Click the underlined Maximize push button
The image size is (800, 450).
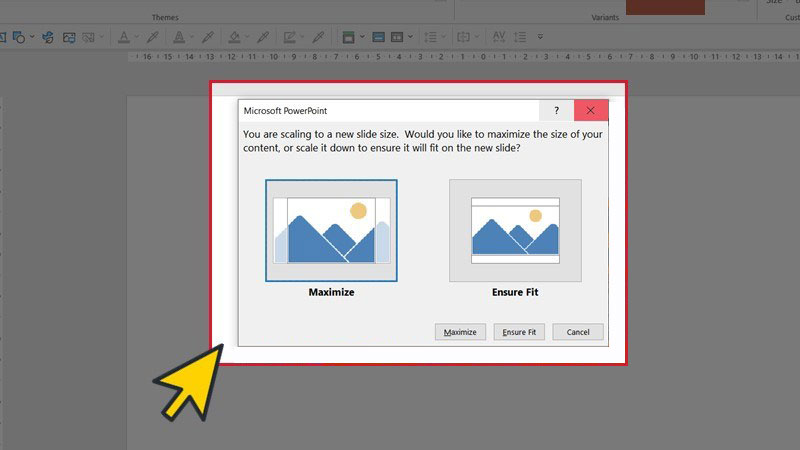pos(460,332)
